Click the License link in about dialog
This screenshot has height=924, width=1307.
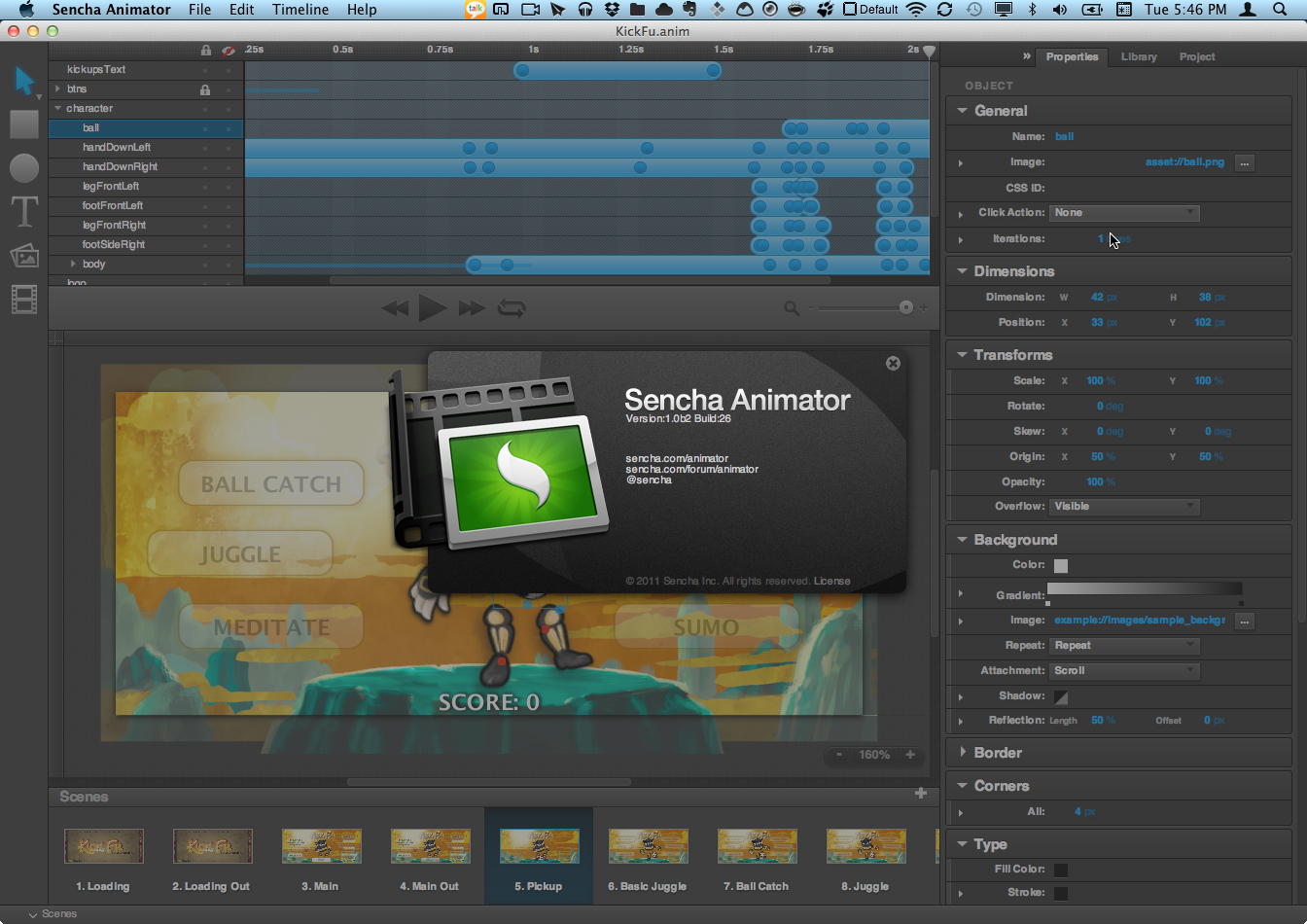[x=832, y=581]
